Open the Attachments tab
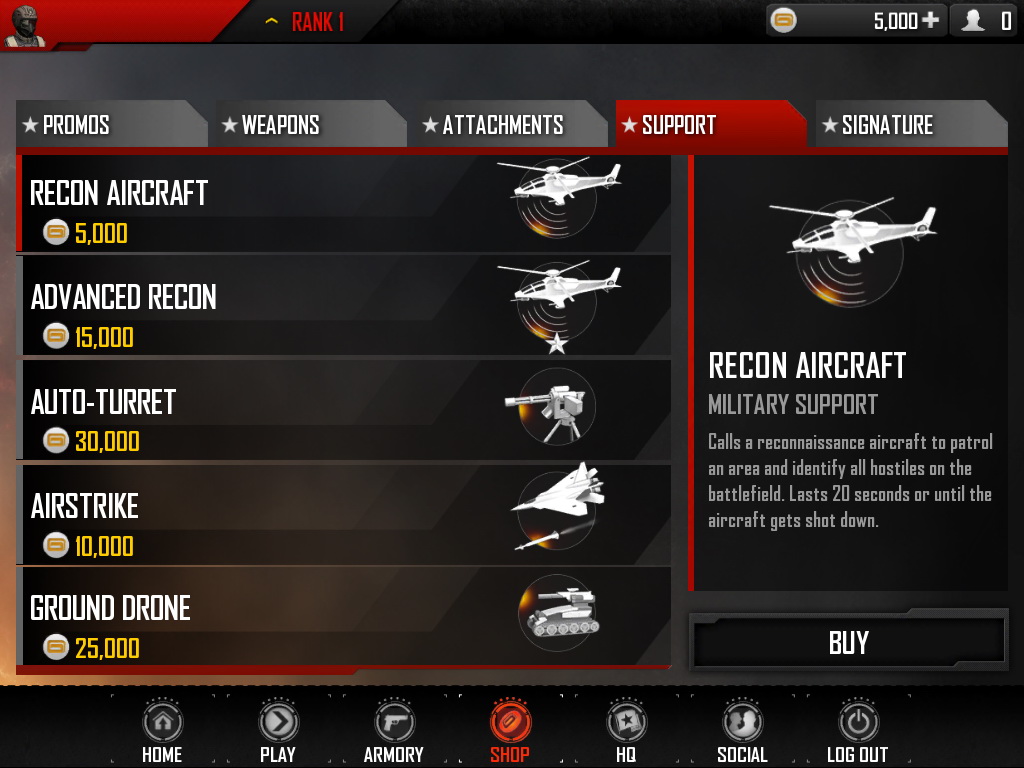 (511, 124)
